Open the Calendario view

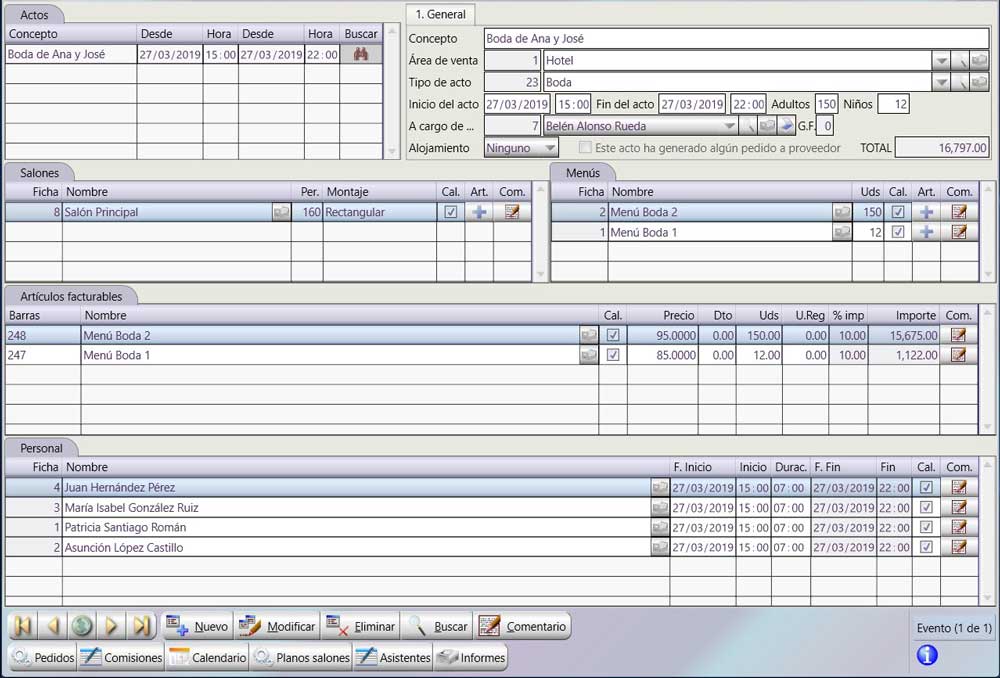coord(207,658)
